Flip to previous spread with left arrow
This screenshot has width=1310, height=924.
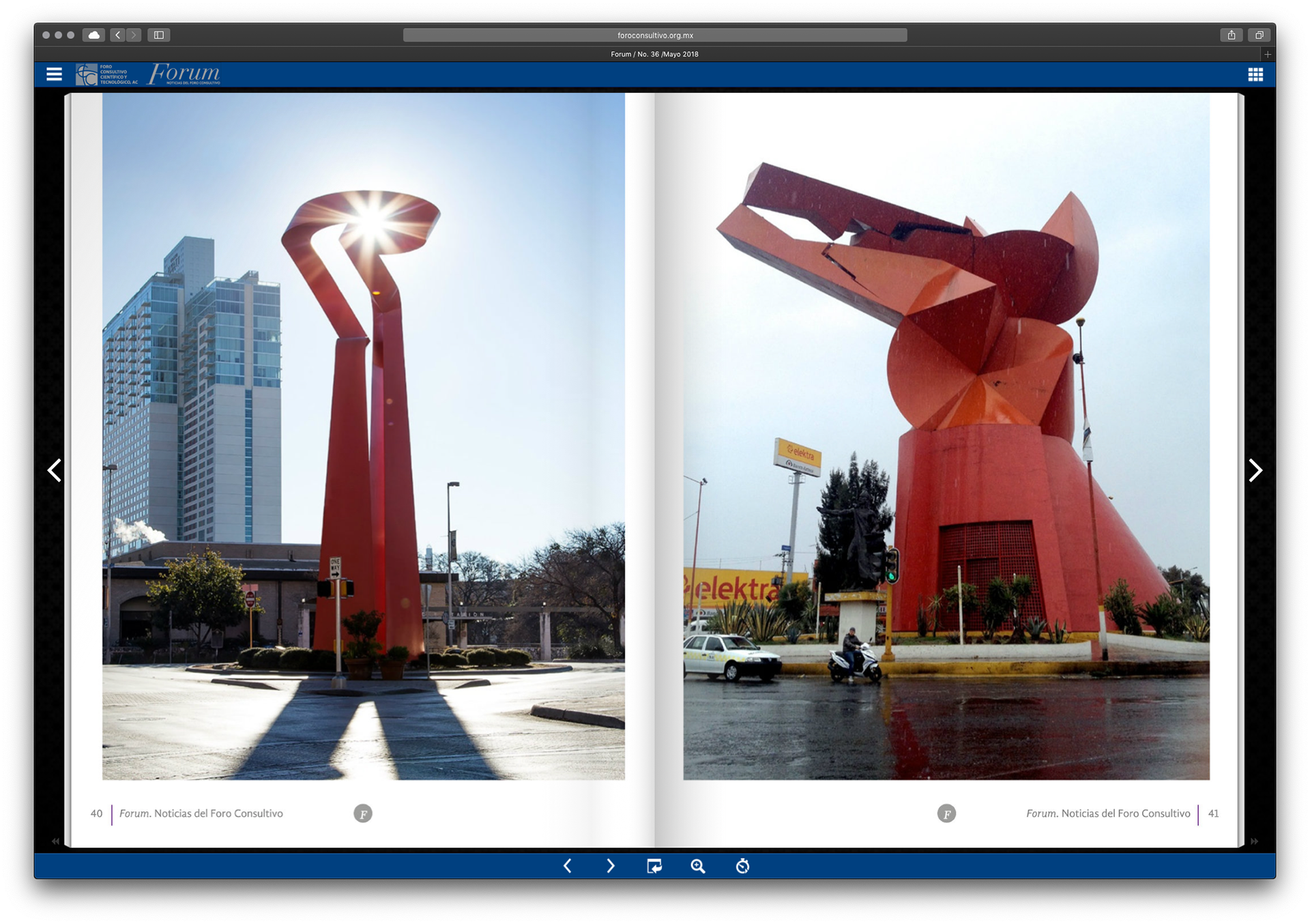pos(55,470)
